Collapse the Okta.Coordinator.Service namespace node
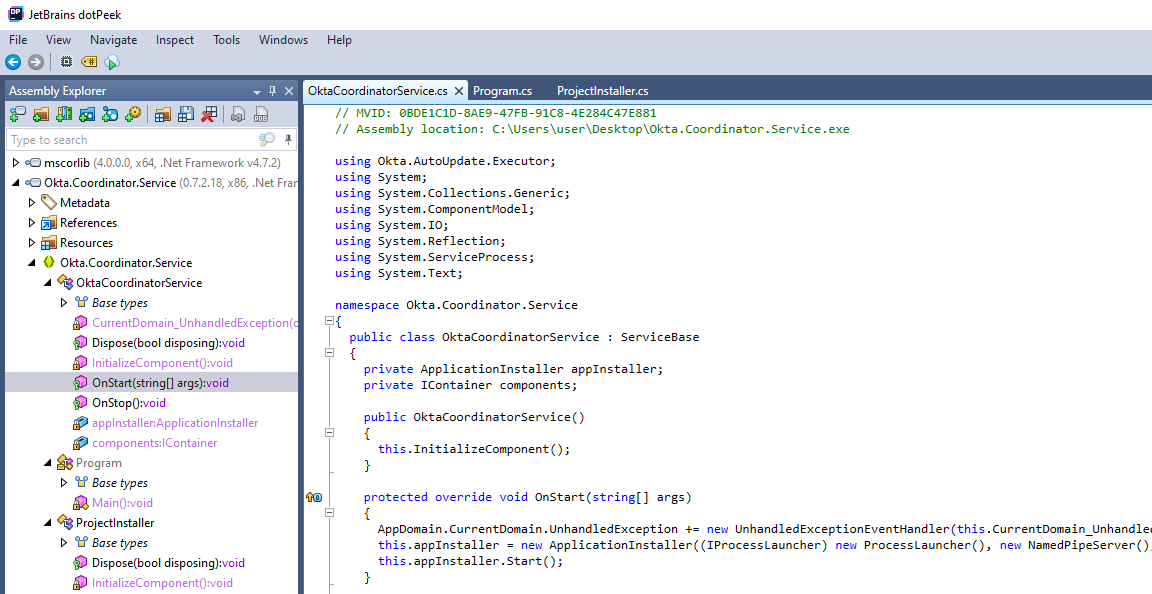This screenshot has height=594, width=1152. [32, 262]
